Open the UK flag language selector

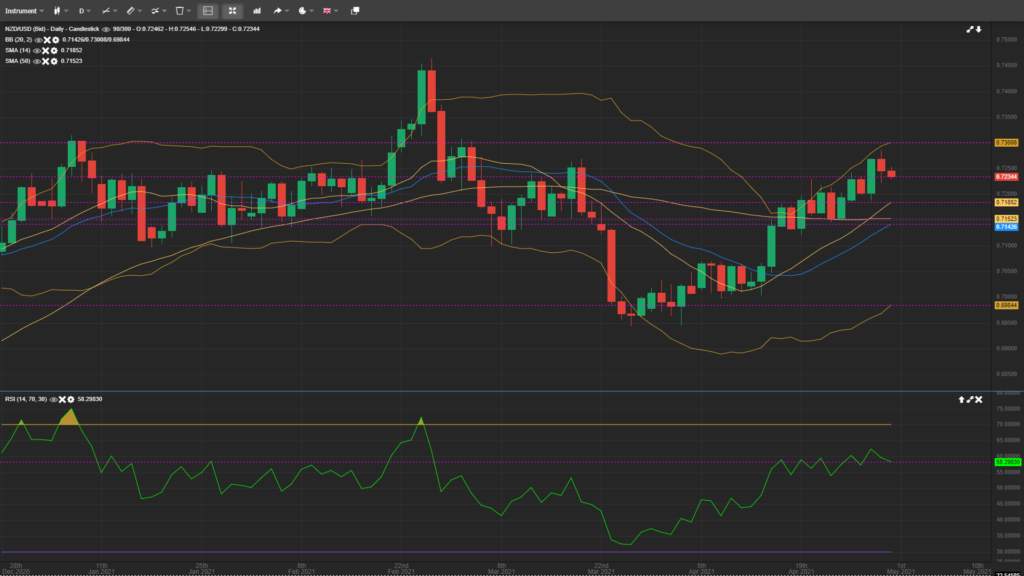click(330, 11)
